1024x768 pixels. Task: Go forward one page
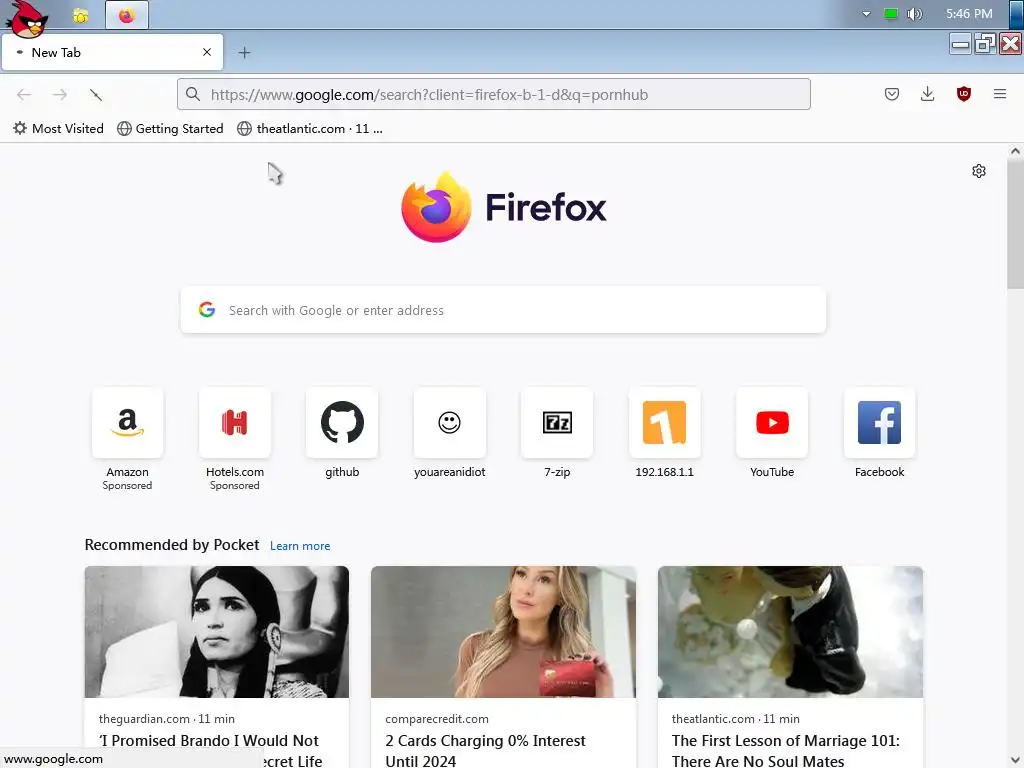coord(60,95)
